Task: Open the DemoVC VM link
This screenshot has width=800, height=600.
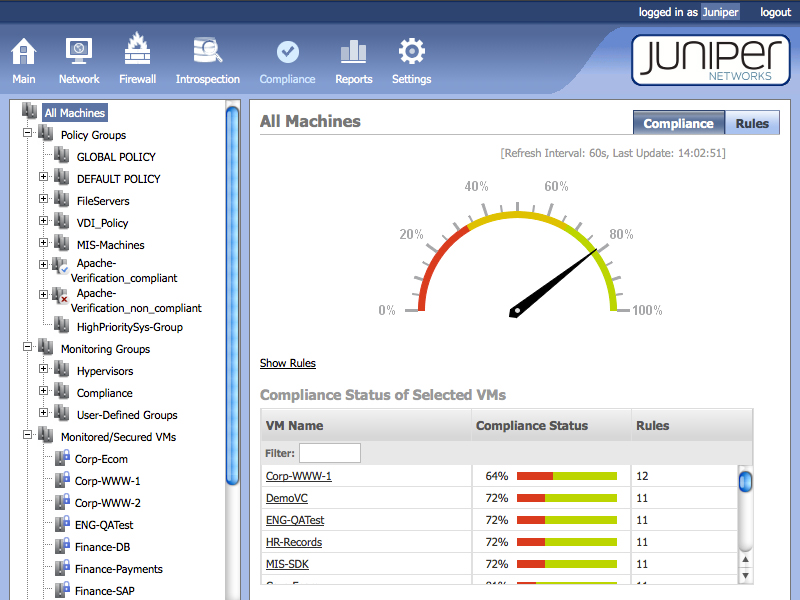Action: pos(287,498)
